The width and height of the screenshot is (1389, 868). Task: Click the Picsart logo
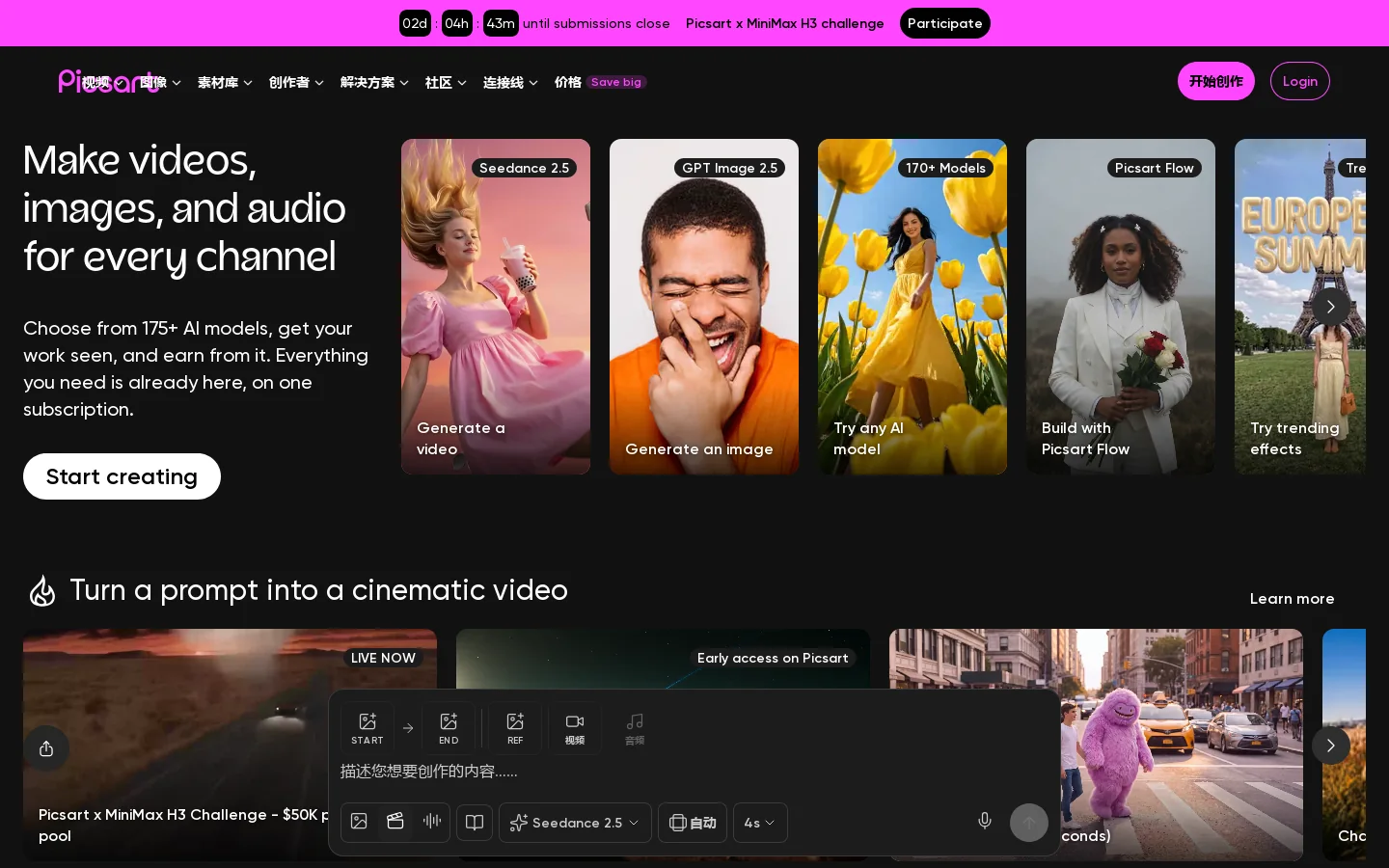(108, 81)
